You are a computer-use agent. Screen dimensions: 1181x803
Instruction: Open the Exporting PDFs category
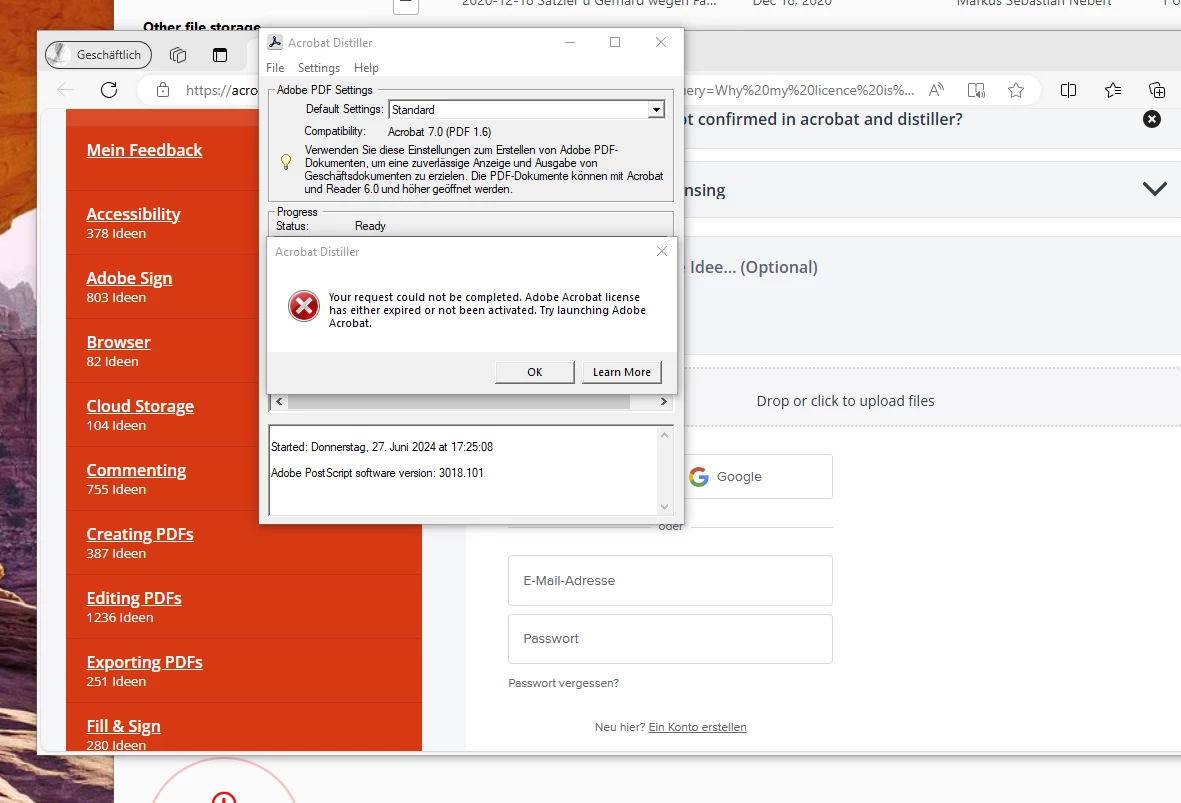click(145, 662)
